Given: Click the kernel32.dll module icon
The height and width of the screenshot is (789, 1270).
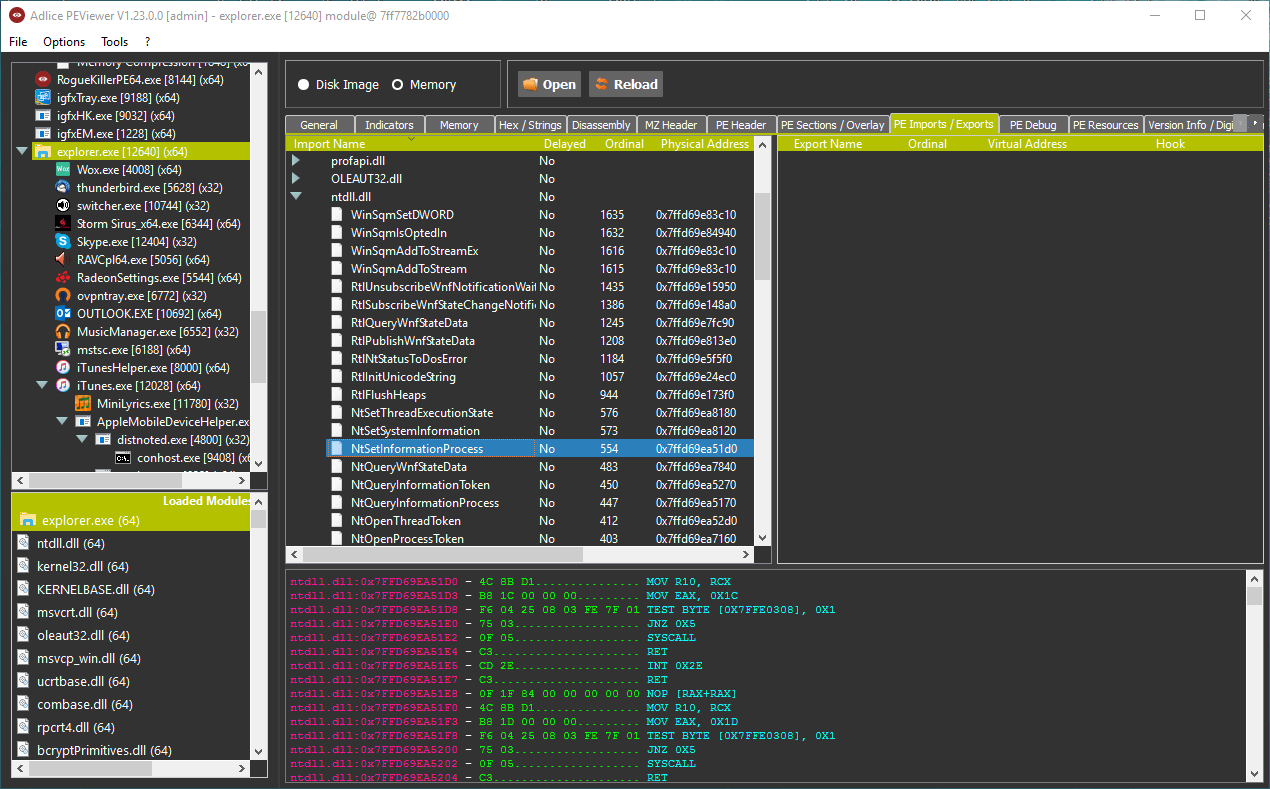Looking at the screenshot, I should pyautogui.click(x=25, y=567).
